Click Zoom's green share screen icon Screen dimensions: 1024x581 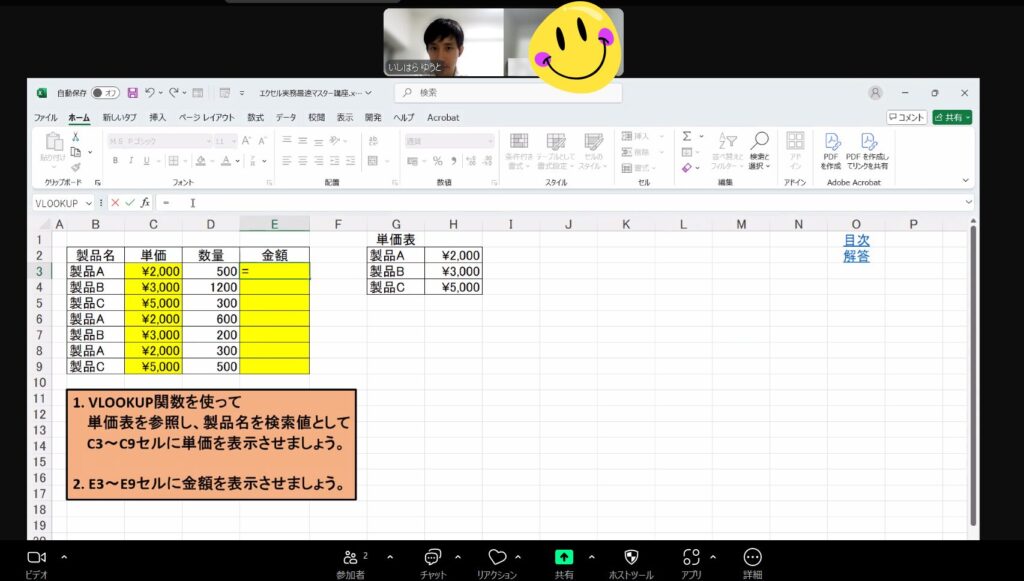[564, 557]
